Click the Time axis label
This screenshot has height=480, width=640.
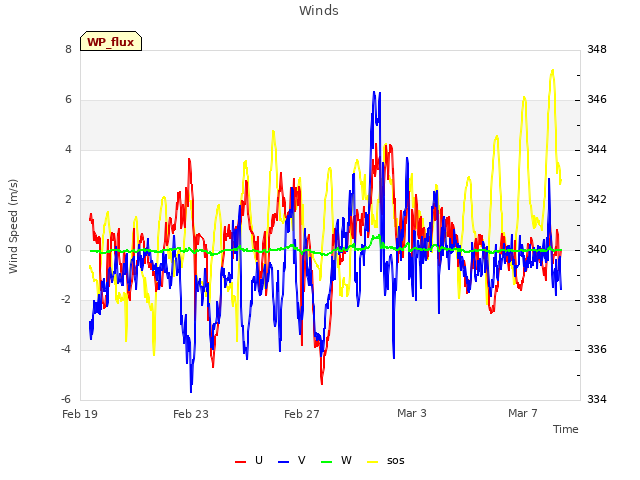coord(566,429)
